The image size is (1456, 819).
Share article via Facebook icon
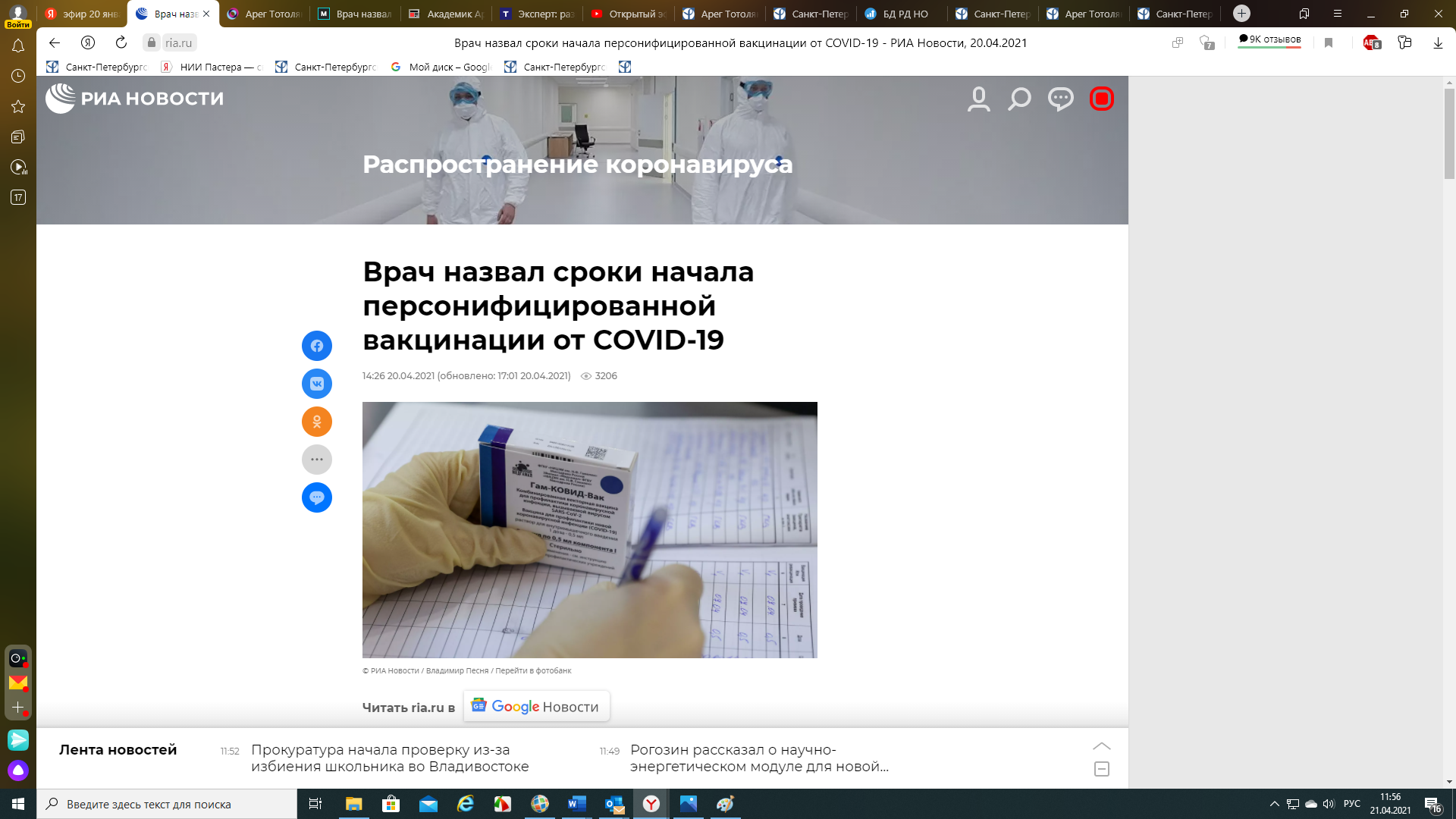[x=317, y=346]
